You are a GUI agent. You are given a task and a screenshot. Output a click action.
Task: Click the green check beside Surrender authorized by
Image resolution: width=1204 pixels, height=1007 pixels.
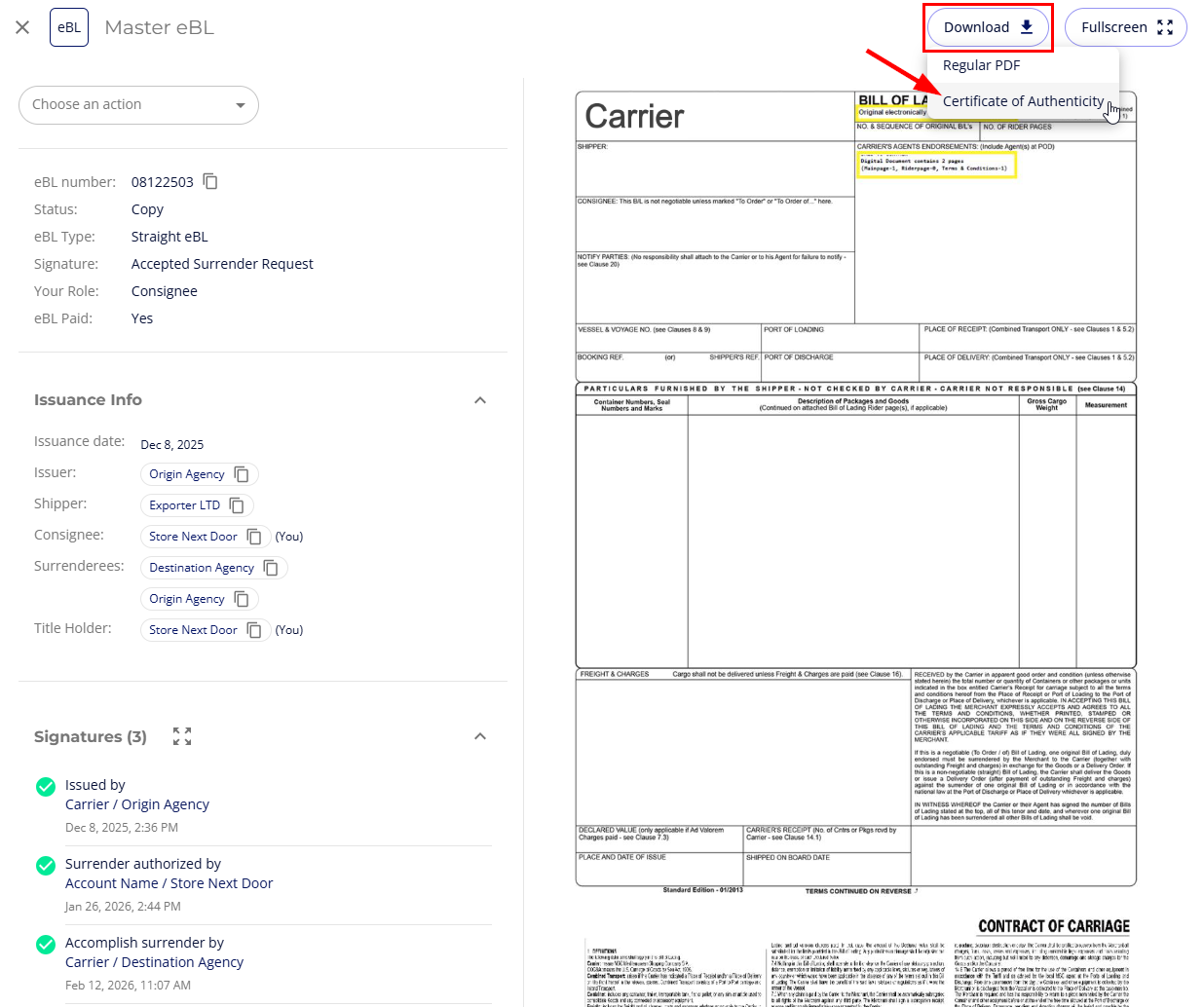[x=46, y=865]
